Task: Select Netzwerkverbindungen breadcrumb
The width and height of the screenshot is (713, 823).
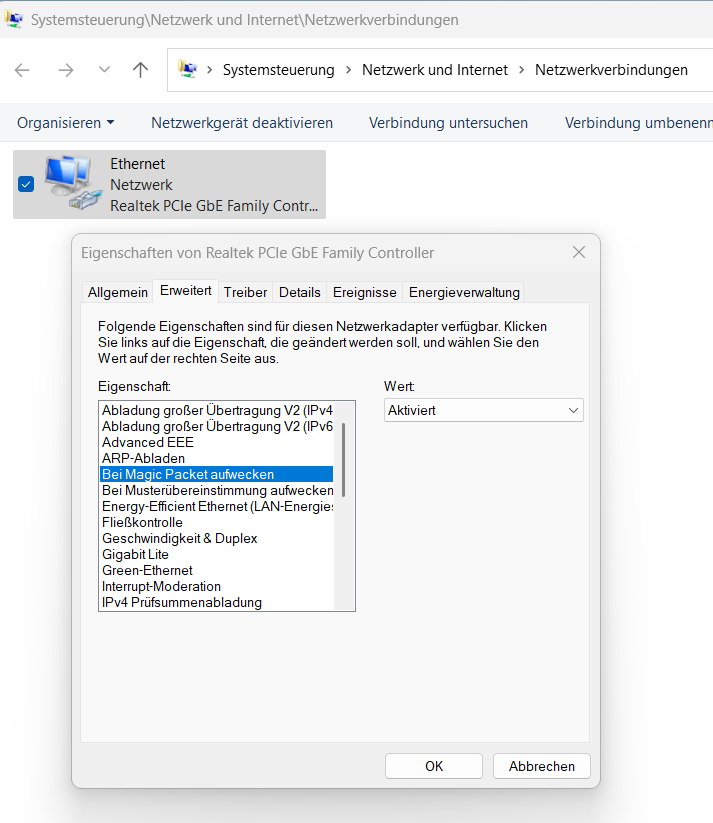Action: tap(611, 70)
